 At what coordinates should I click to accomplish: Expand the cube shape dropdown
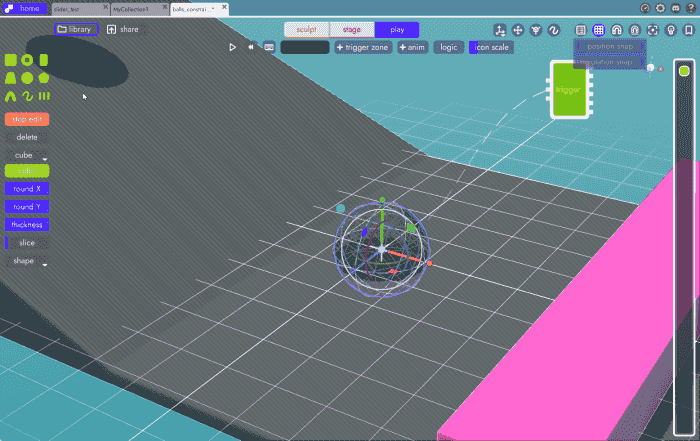point(28,156)
